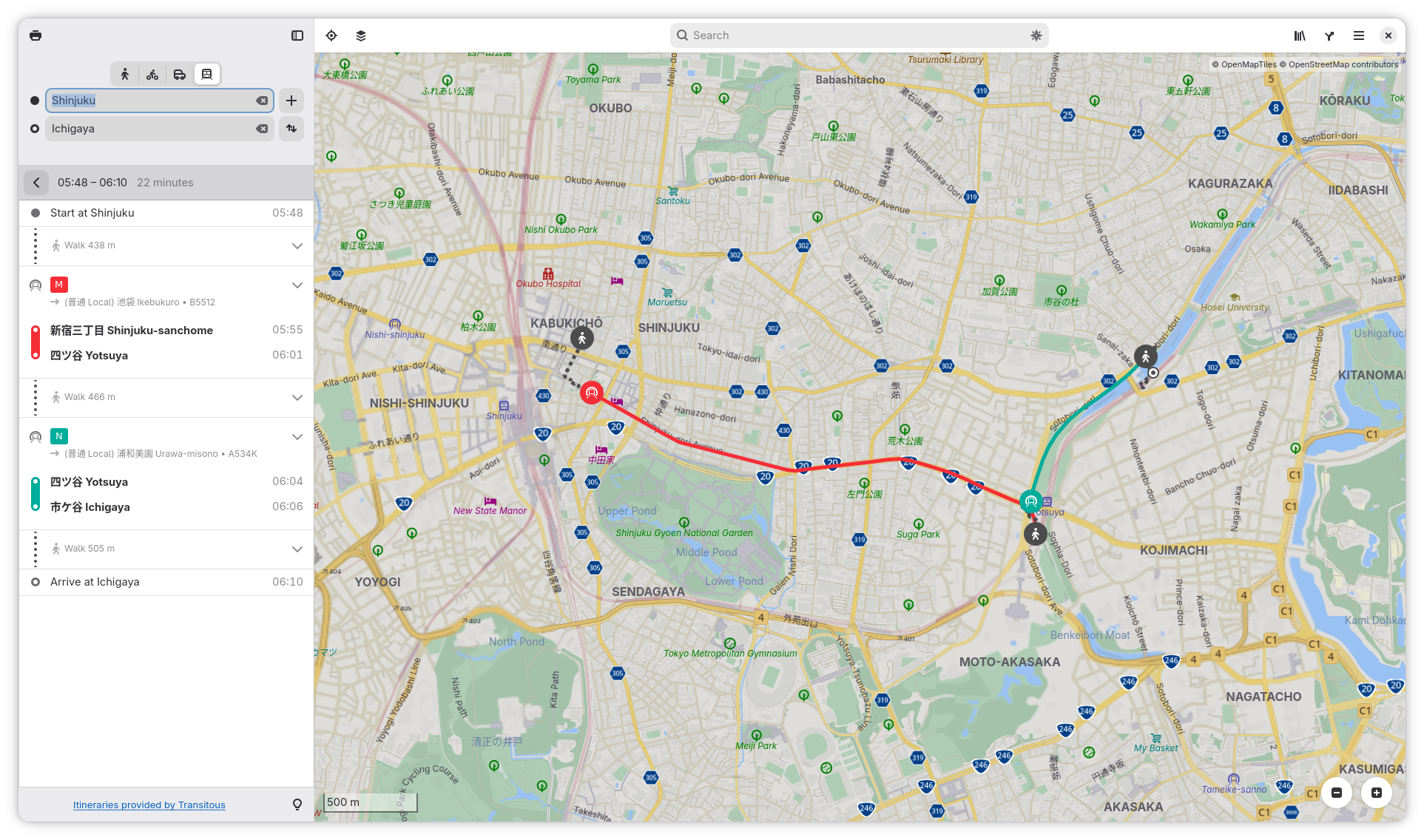Expand the M line Ikebukuro leg
Screen dimensions: 1424x840
(297, 285)
